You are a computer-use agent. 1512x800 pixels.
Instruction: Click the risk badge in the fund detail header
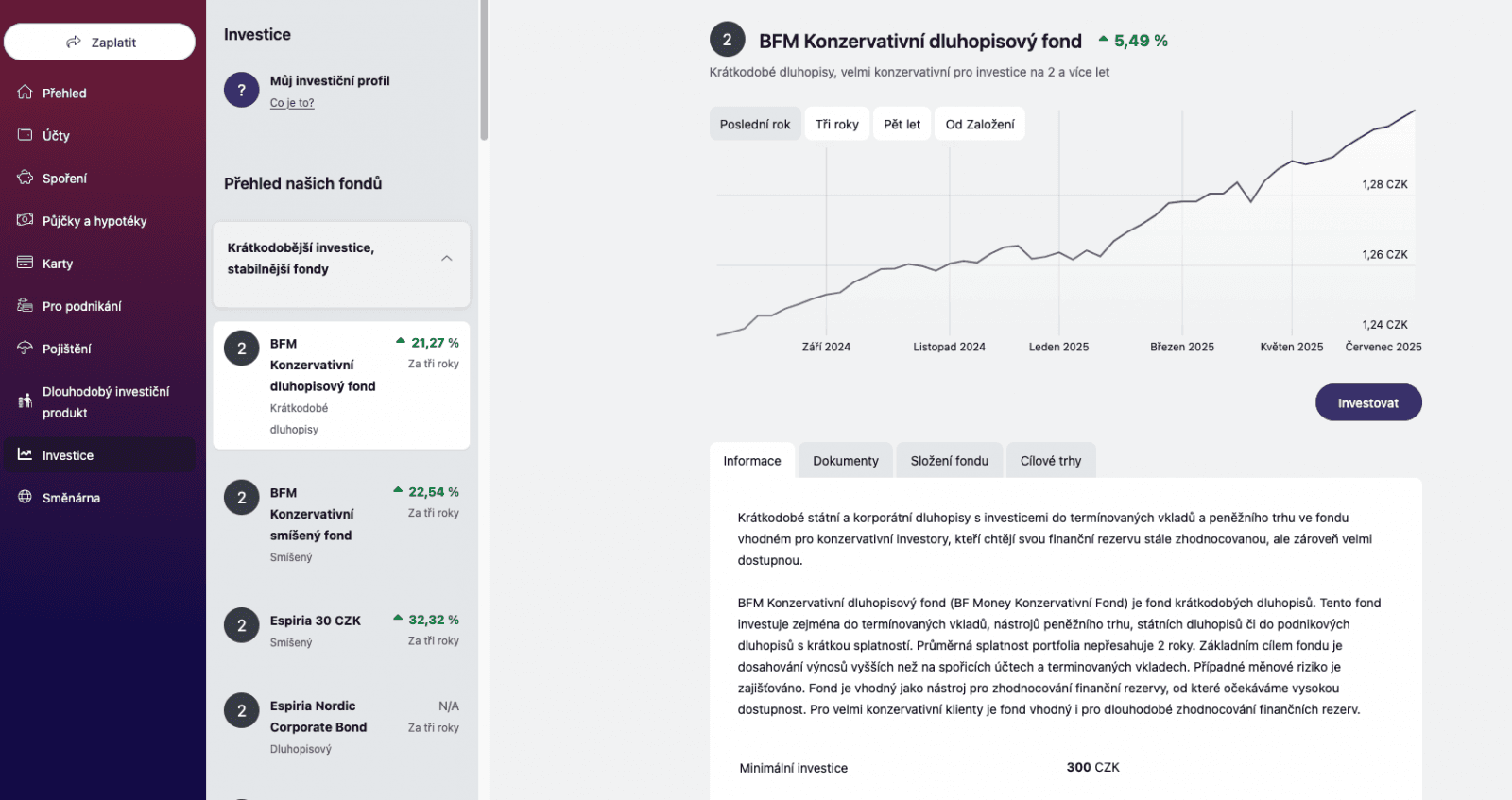(727, 40)
